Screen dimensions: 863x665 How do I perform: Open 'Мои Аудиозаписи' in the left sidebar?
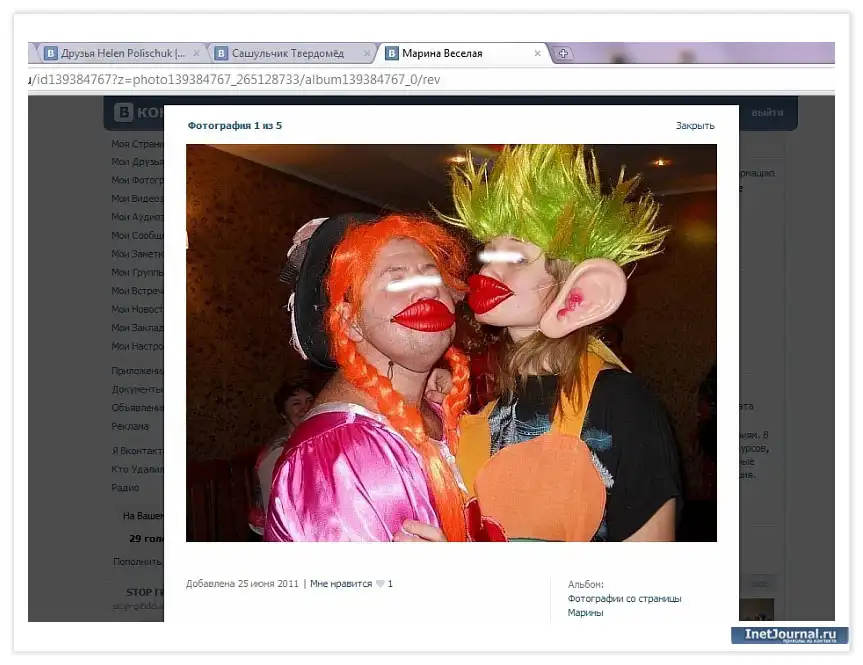coord(137,217)
